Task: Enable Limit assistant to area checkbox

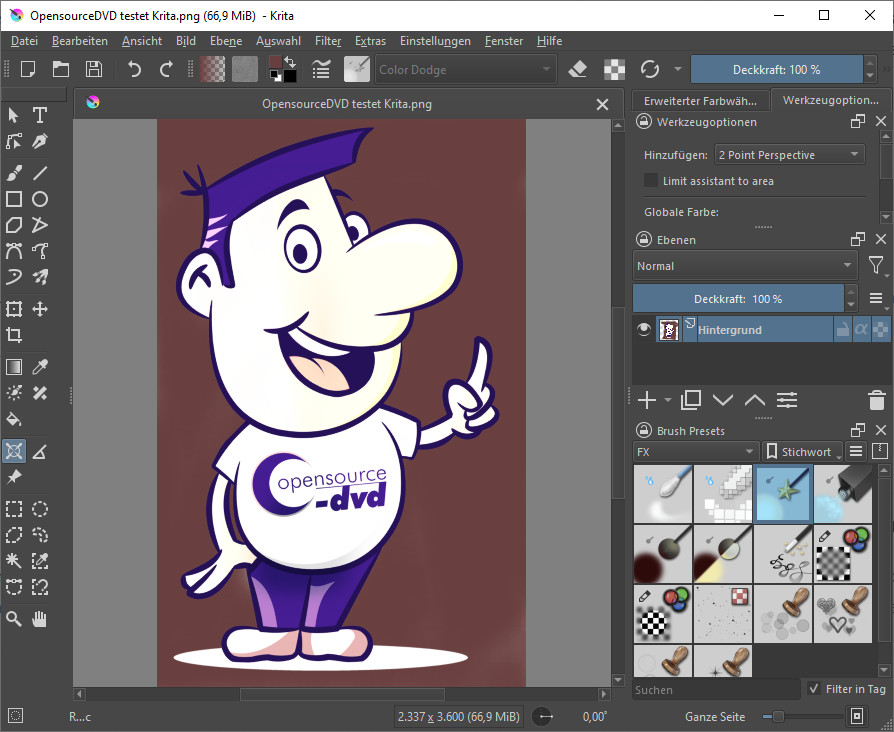Action: coord(651,181)
